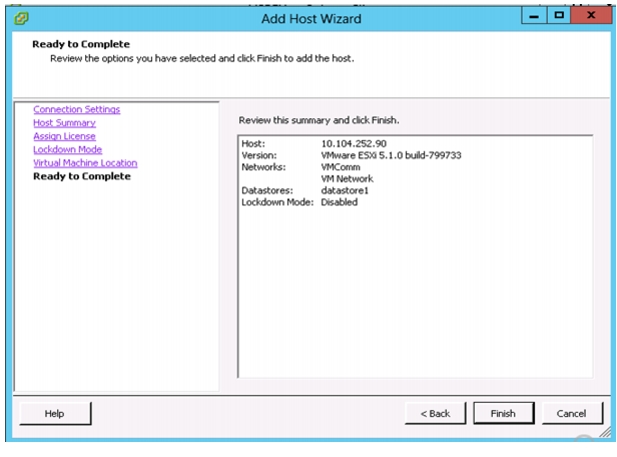Screen dimensions: 617x457
Task: Maximize the Add Host Wizard window
Action: click(x=559, y=16)
